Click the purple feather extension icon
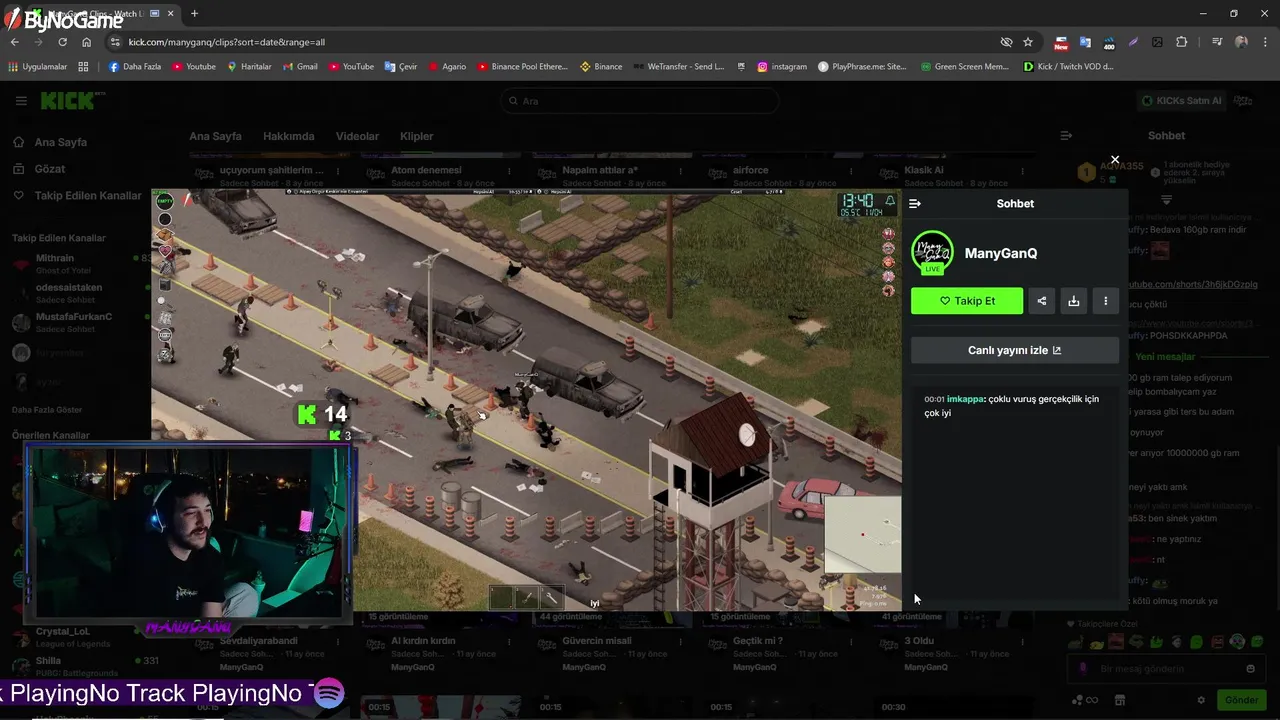The width and height of the screenshot is (1280, 720). click(x=1133, y=42)
